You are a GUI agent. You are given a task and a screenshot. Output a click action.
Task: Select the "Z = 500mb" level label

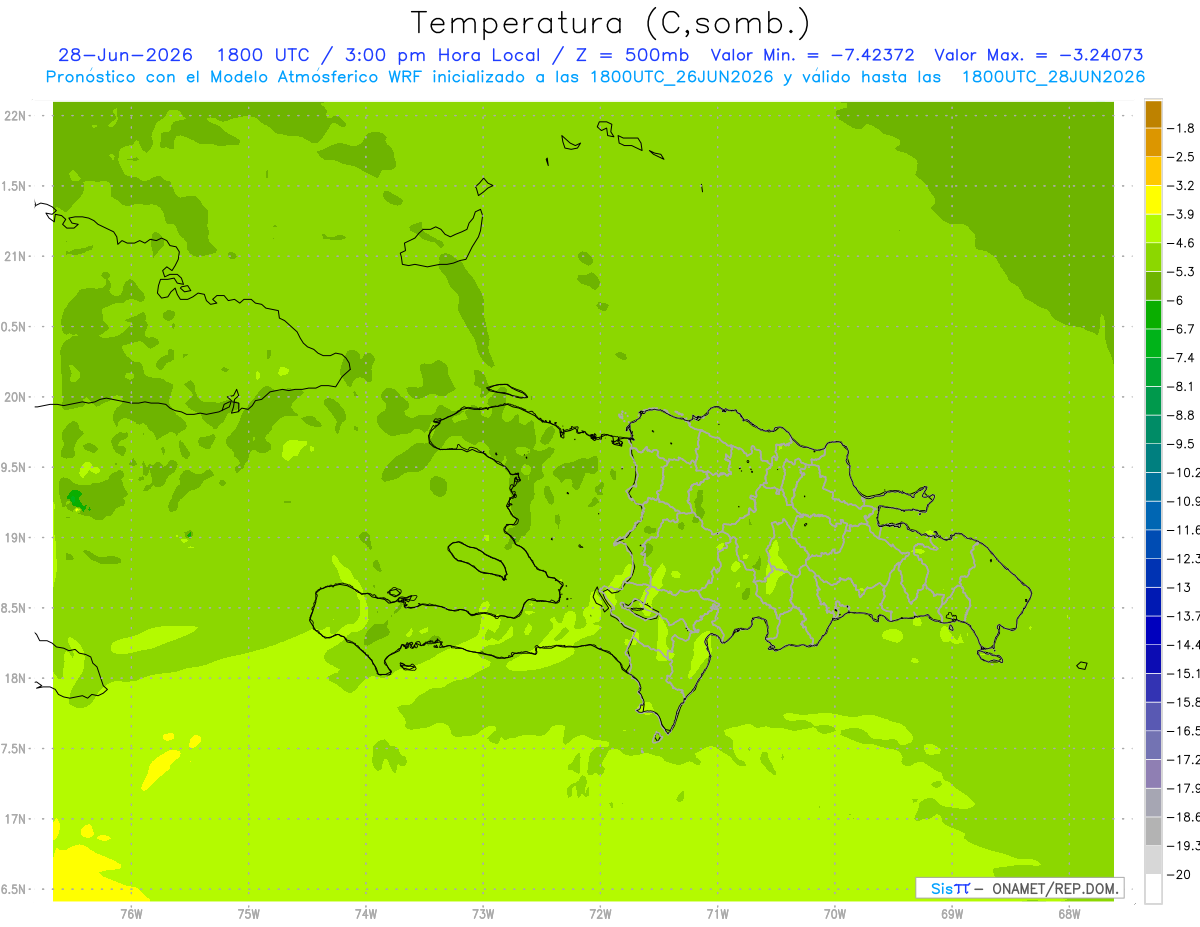pos(631,55)
